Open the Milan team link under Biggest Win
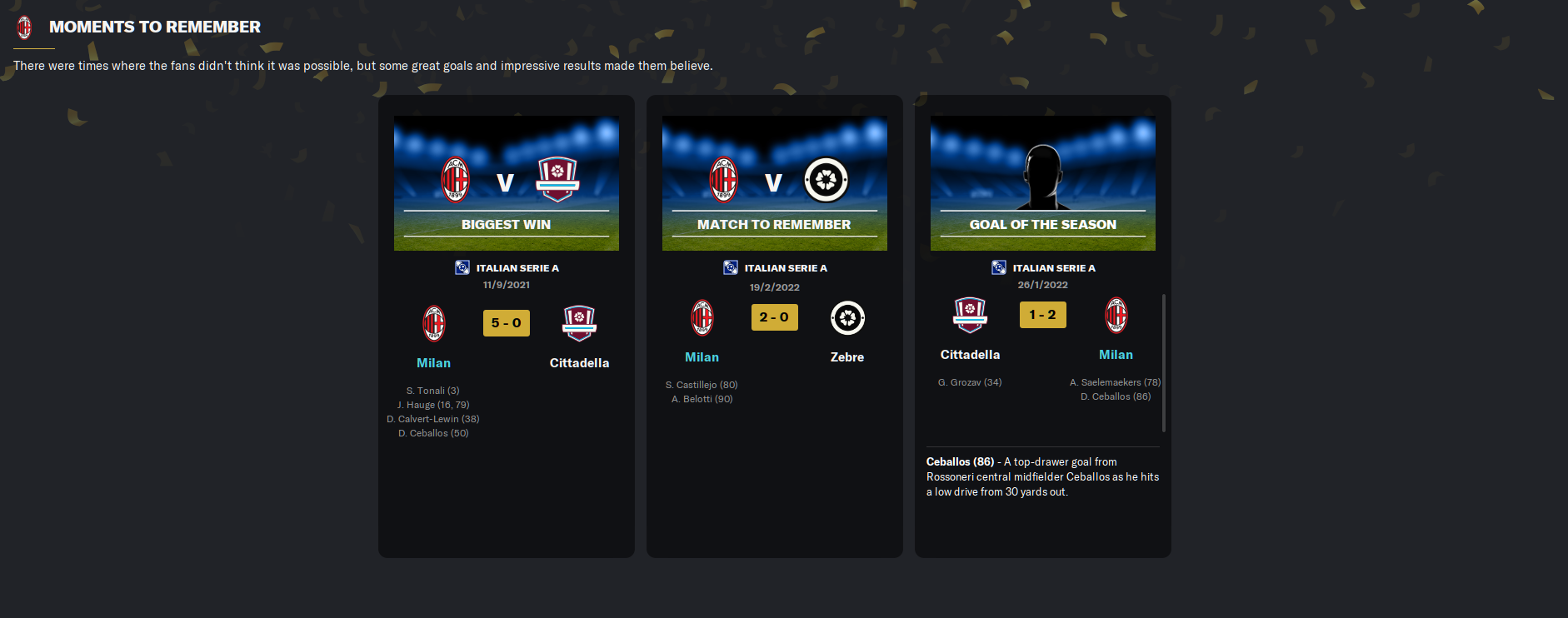The image size is (1568, 618). [x=433, y=363]
